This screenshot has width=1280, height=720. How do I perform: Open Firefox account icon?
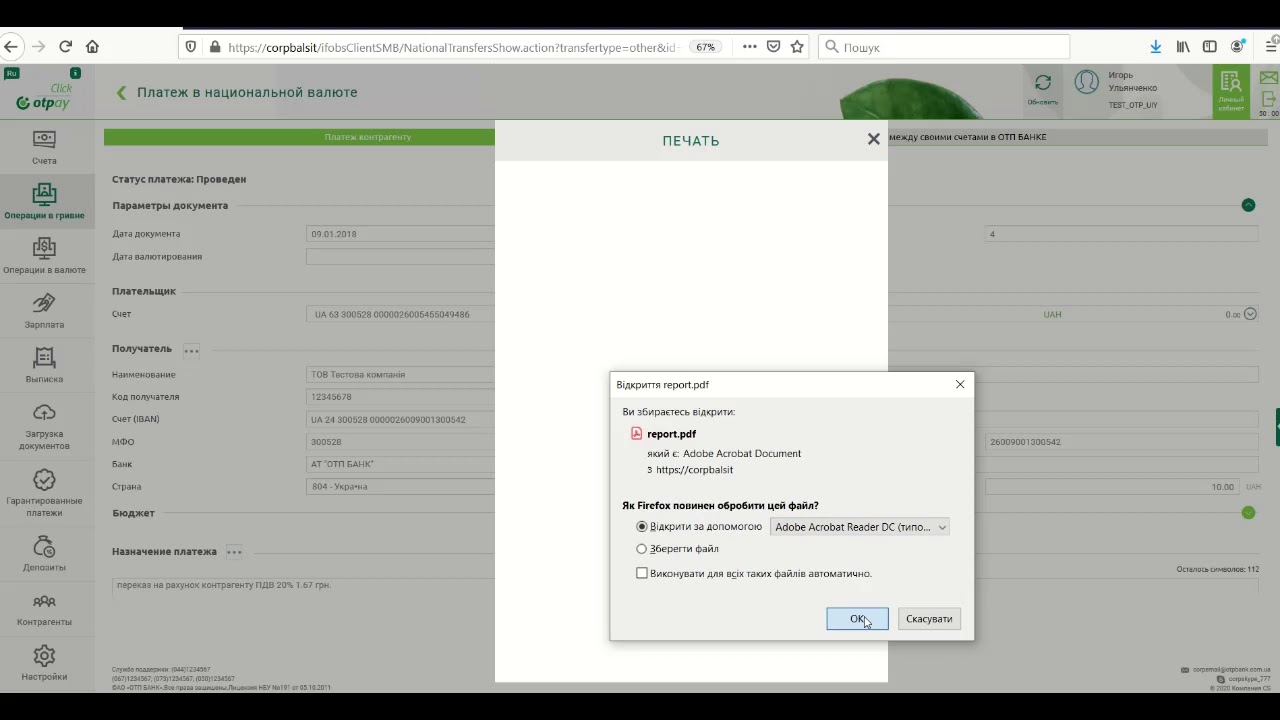pyautogui.click(x=1238, y=47)
